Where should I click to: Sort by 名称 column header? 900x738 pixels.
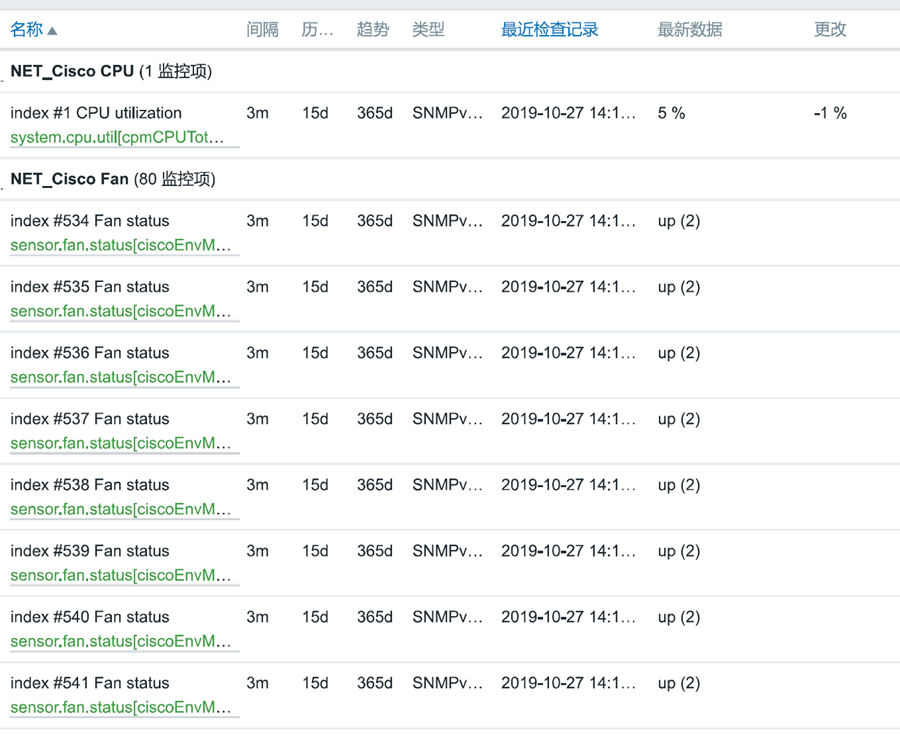(26, 29)
